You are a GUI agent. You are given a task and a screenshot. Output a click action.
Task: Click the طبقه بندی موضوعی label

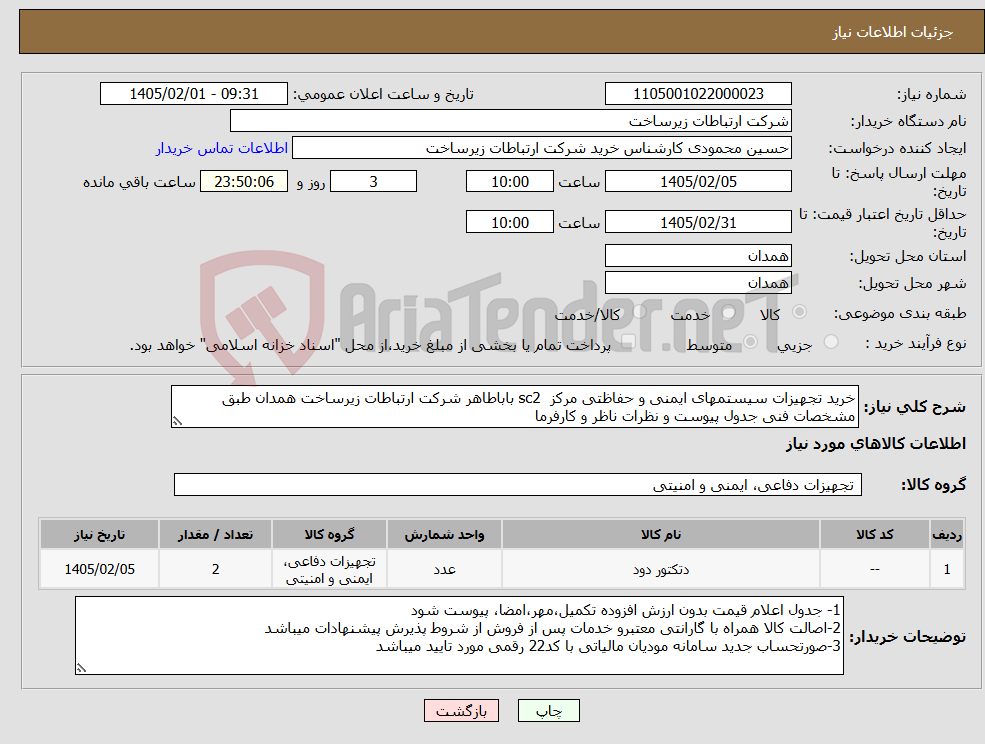tap(900, 313)
